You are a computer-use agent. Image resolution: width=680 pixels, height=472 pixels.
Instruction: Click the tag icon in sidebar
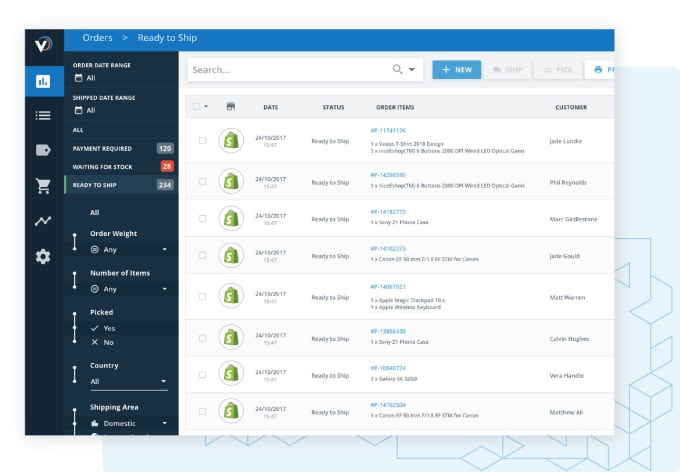(x=43, y=150)
